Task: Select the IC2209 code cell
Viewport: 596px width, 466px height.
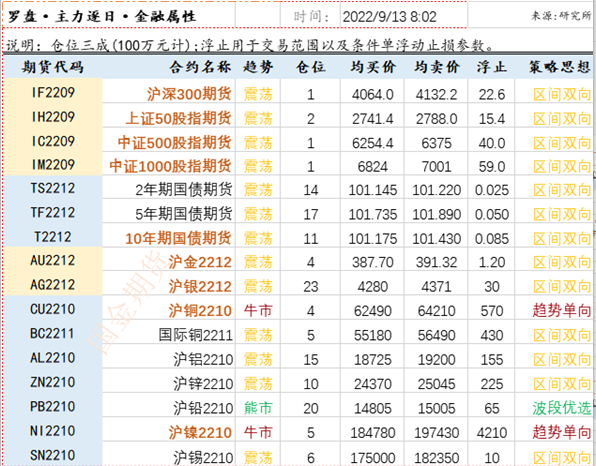Action: point(53,141)
